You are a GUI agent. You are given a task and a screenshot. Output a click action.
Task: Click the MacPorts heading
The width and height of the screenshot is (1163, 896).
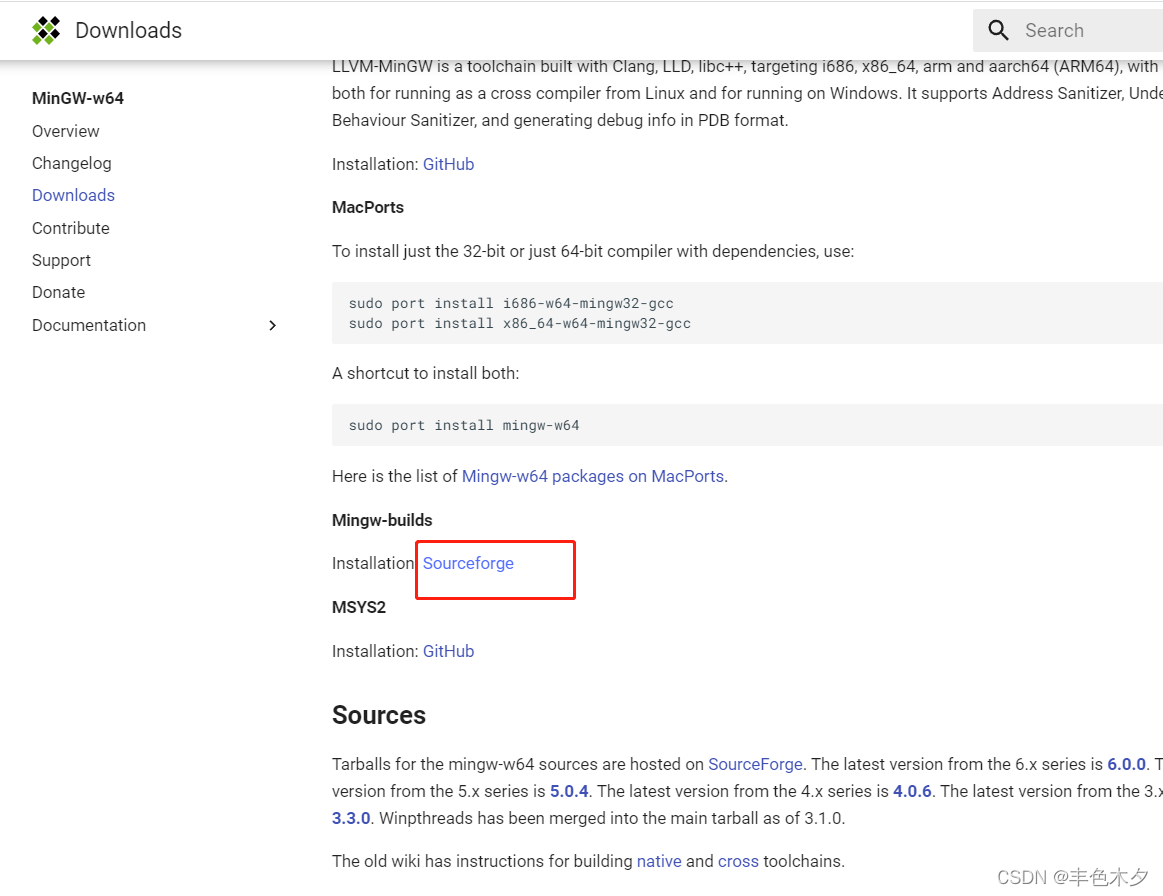coord(368,208)
